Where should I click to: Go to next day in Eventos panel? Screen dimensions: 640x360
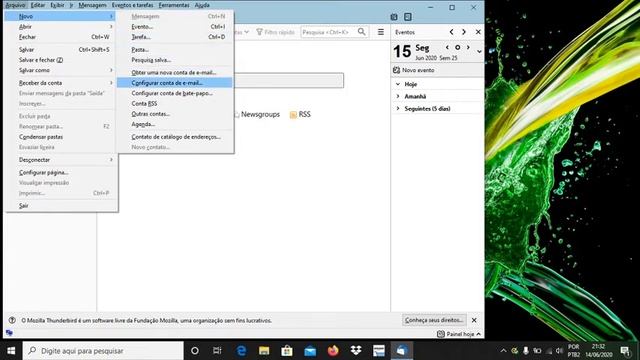click(464, 32)
